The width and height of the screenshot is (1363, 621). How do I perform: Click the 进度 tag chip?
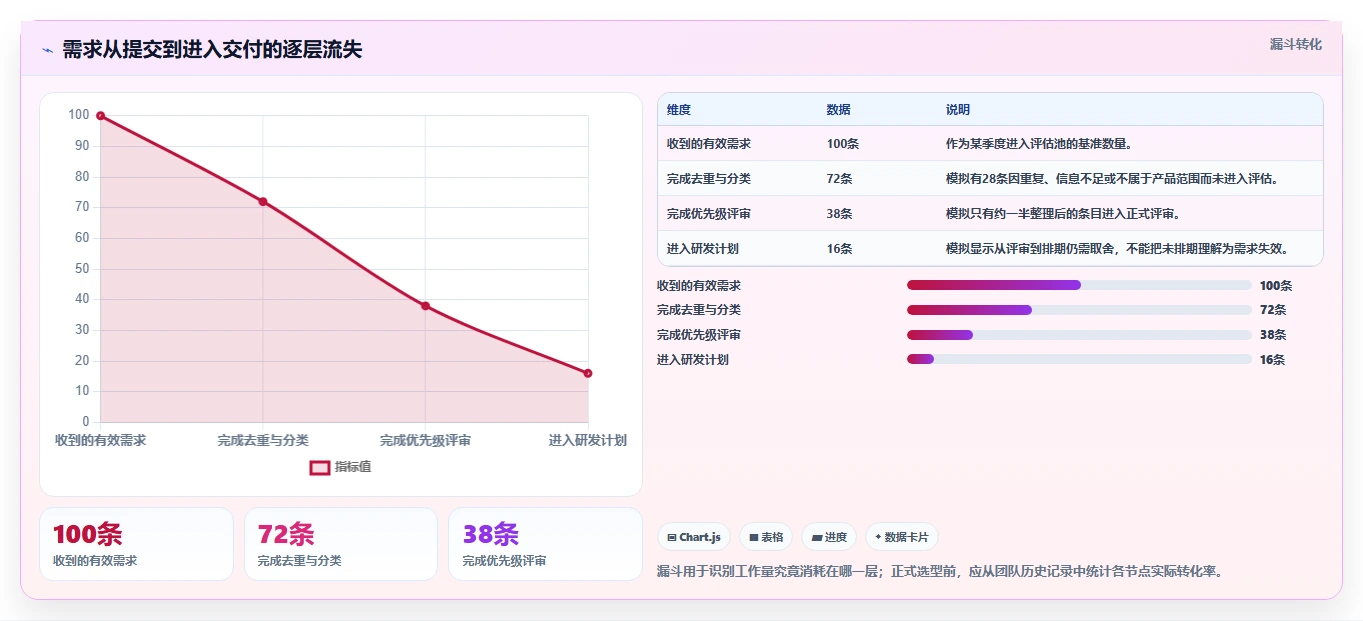click(x=829, y=537)
